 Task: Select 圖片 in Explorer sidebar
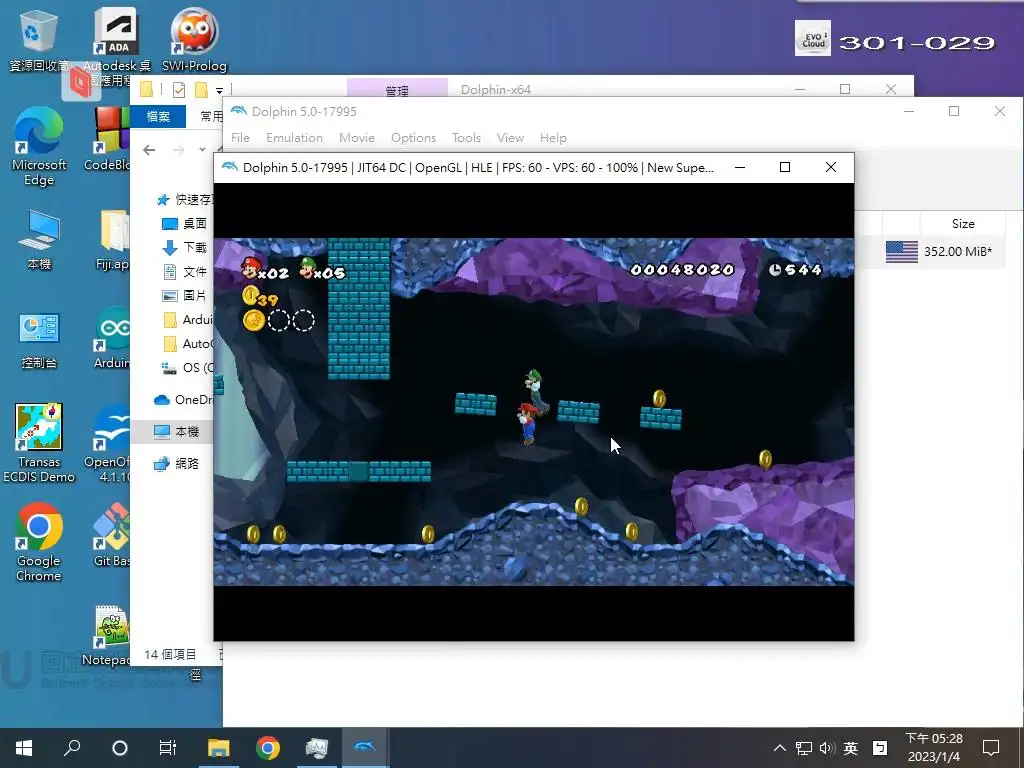point(185,295)
